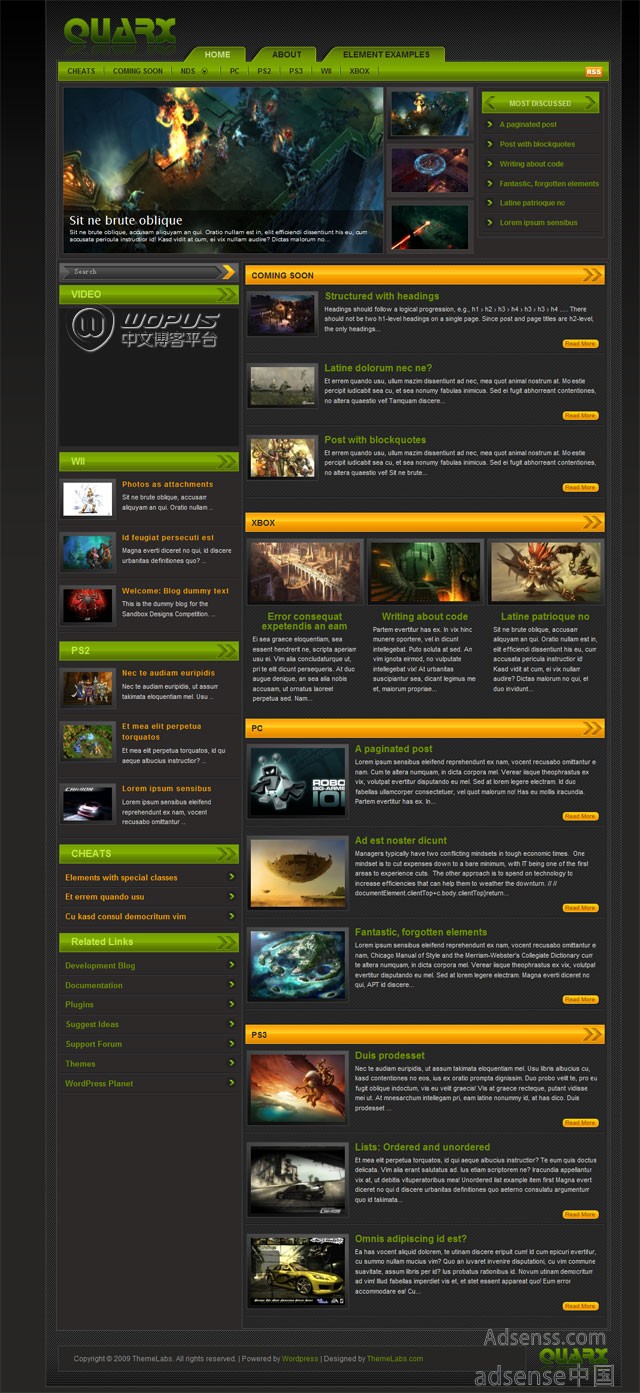The image size is (640, 1393).
Task: Click the orange RSS feed icon
Action: pyautogui.click(x=594, y=71)
